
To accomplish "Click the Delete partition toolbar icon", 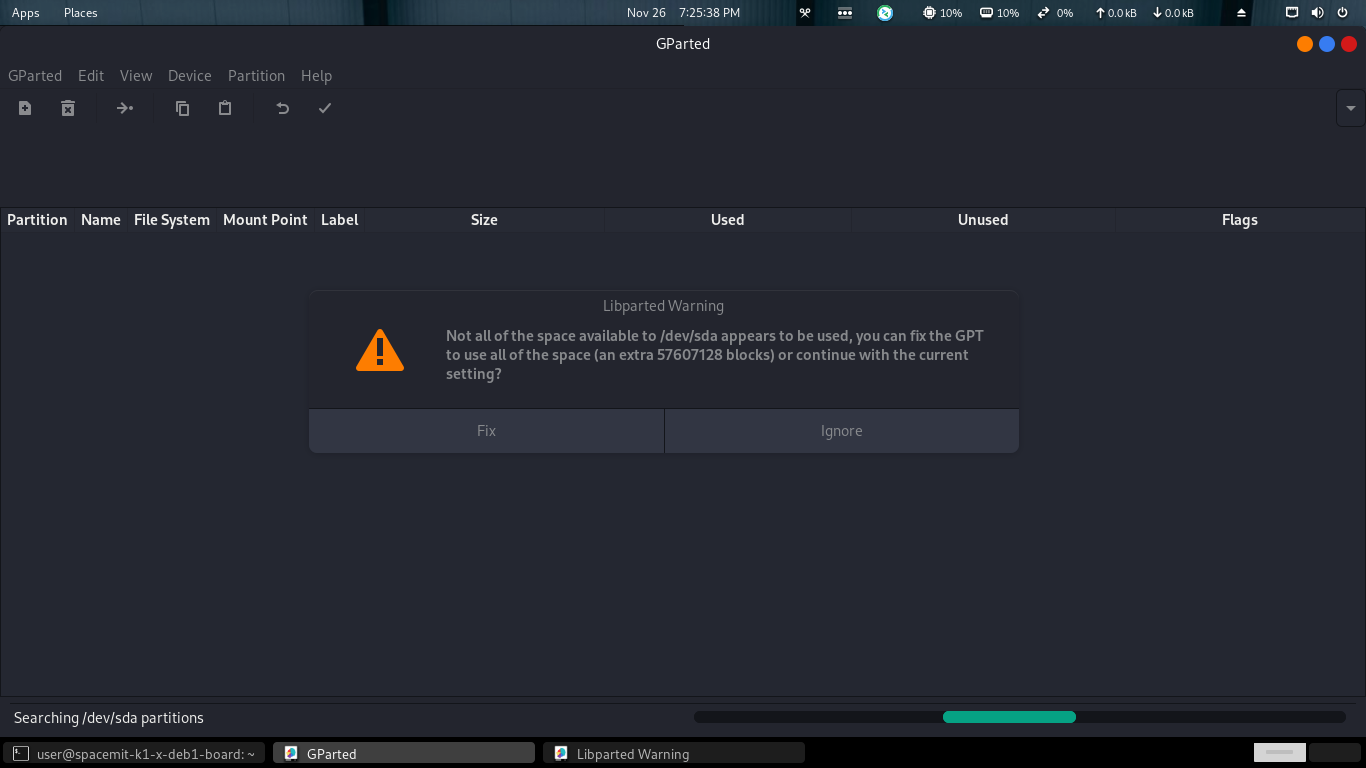I will 68,108.
